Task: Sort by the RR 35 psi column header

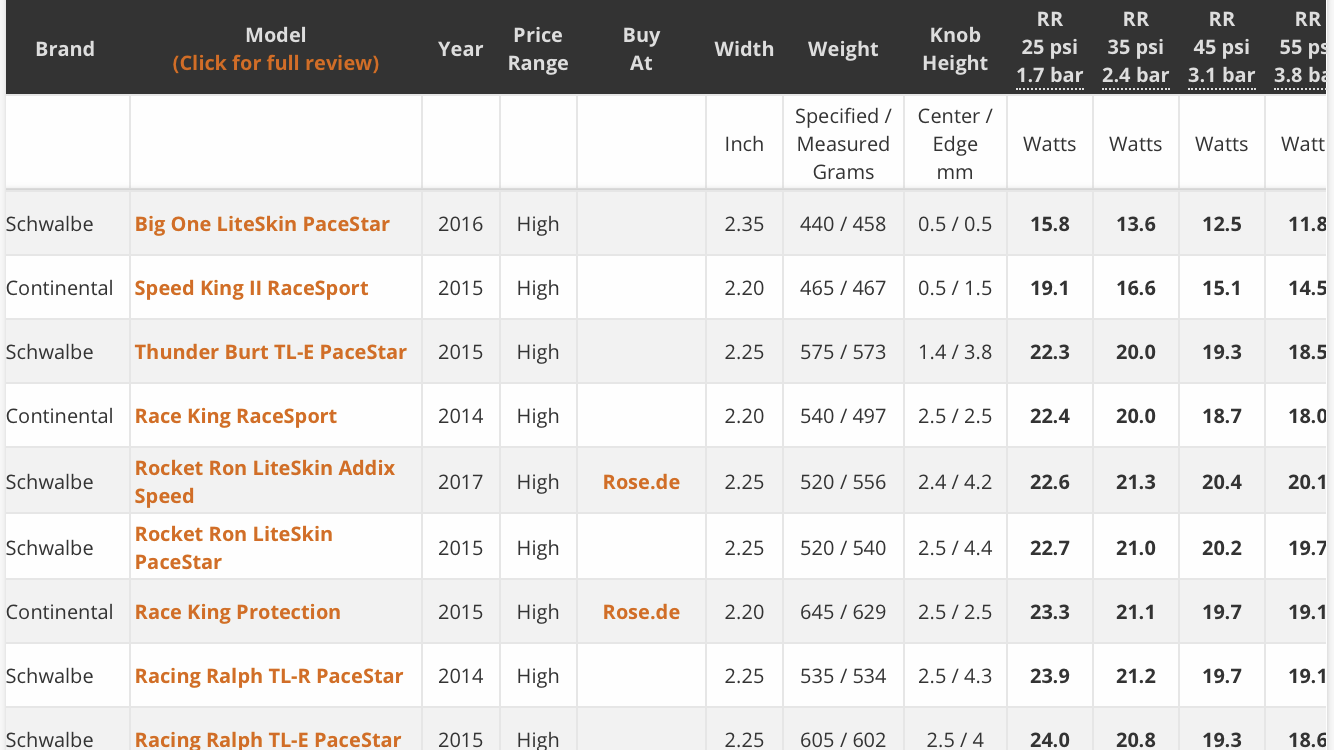Action: click(x=1136, y=47)
